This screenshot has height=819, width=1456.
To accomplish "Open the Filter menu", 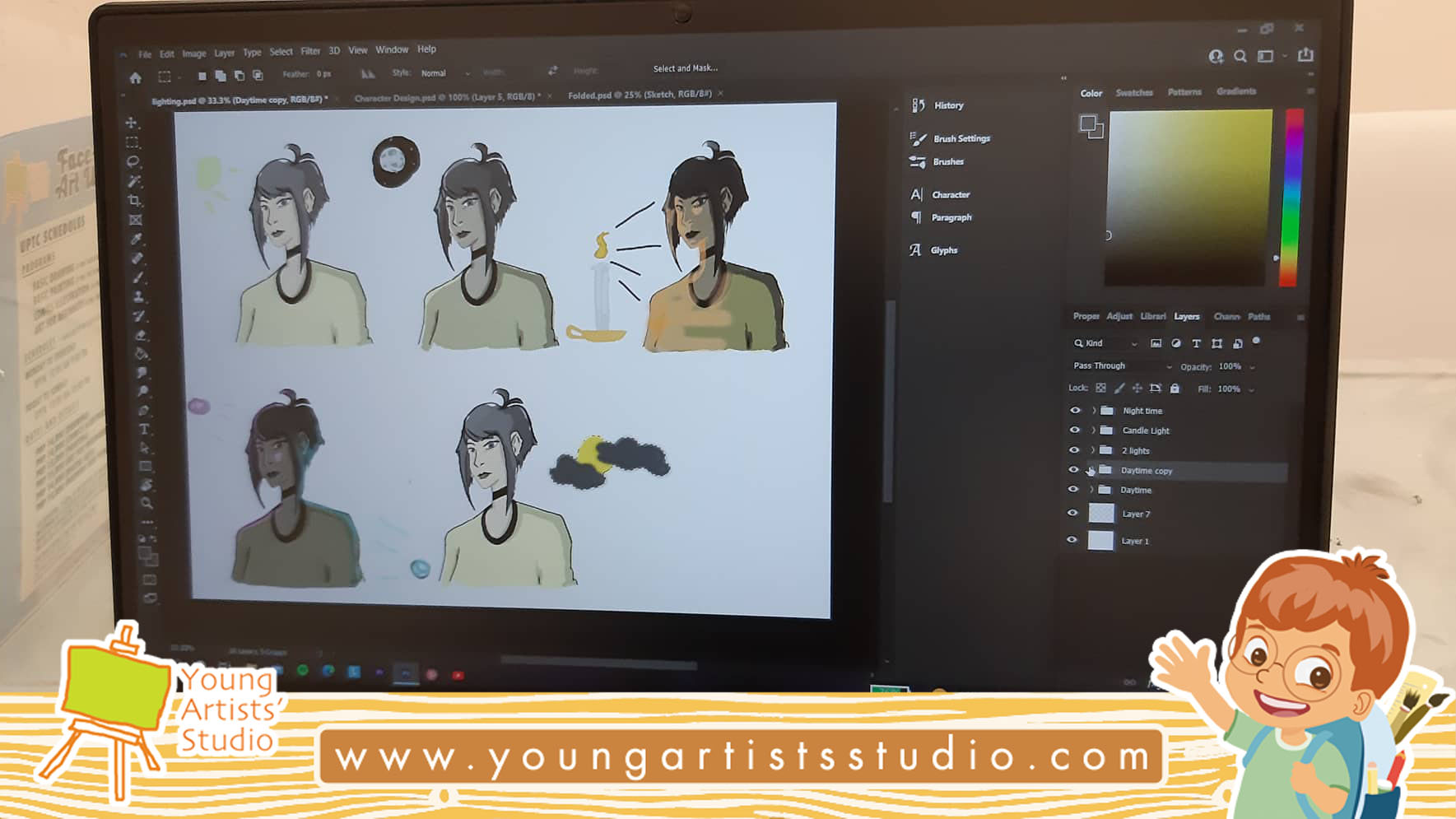I will 310,51.
